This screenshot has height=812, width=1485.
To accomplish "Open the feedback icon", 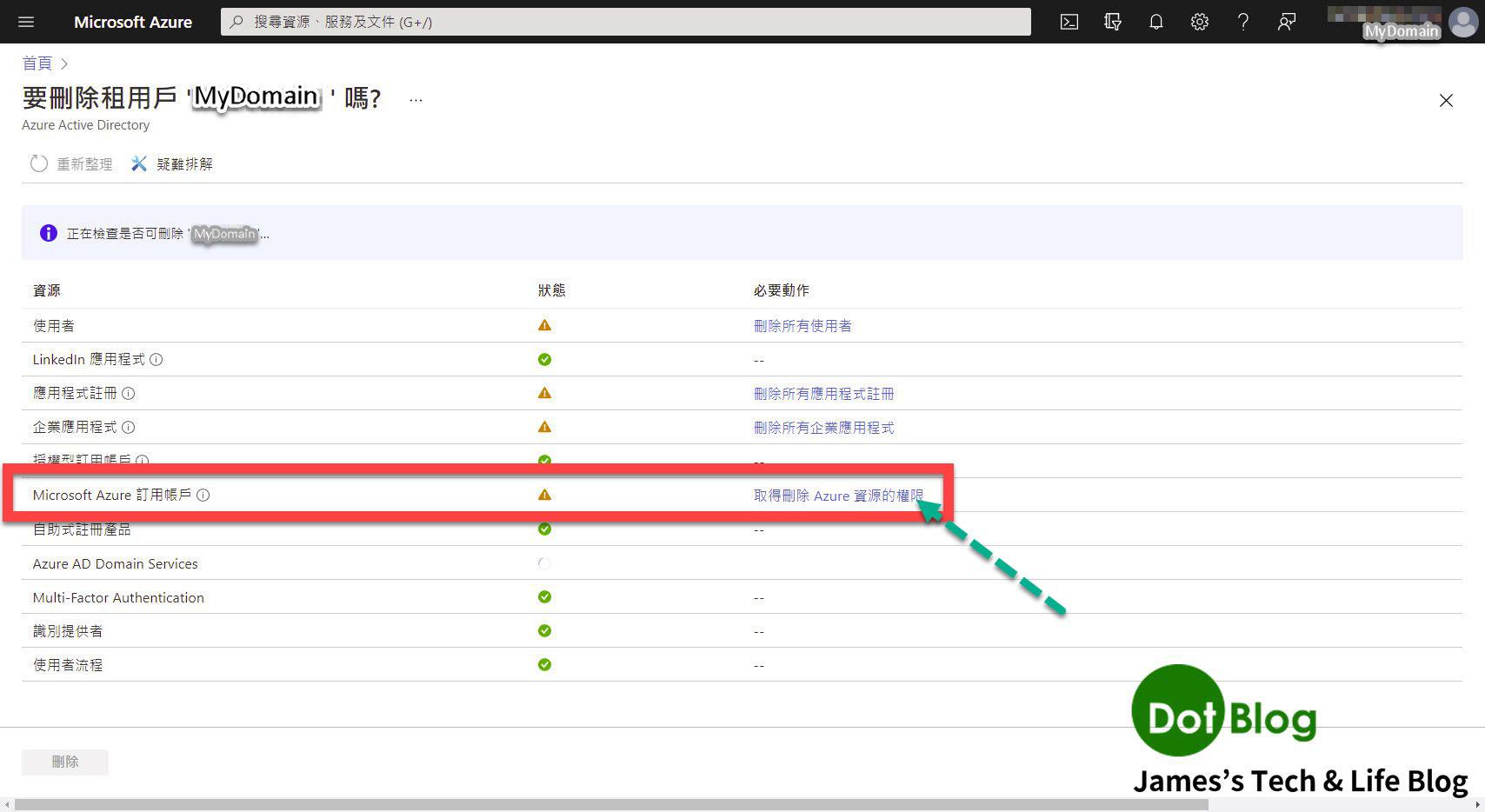I will click(1287, 22).
